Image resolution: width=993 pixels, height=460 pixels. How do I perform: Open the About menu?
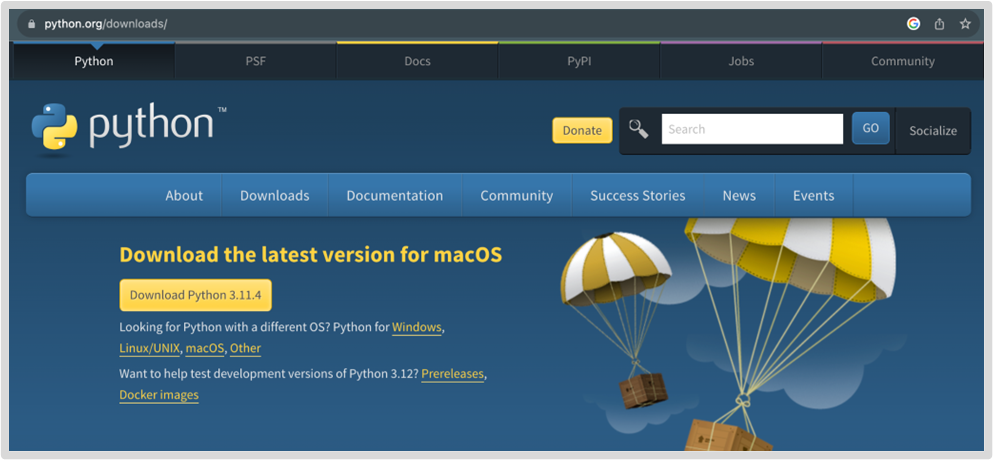(x=184, y=196)
